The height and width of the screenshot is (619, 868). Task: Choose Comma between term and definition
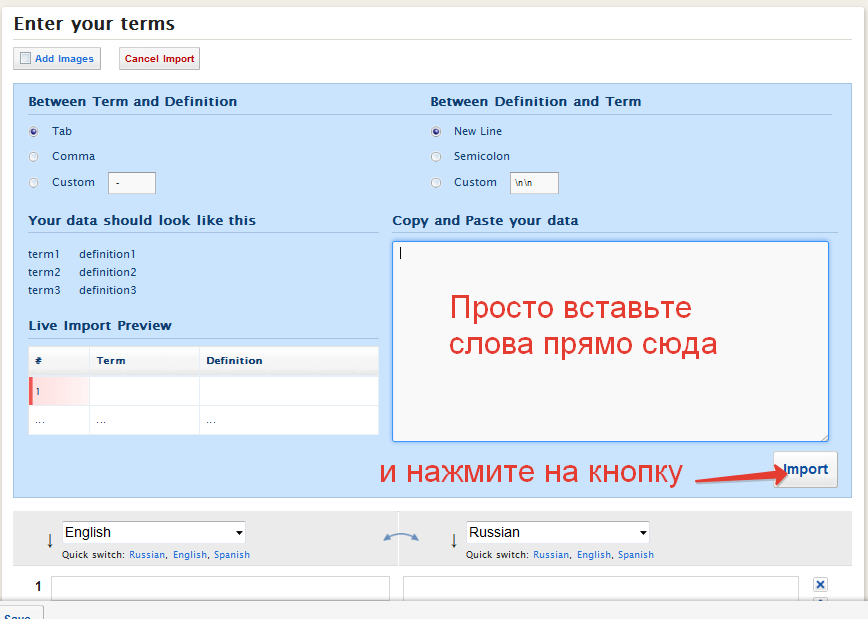pos(34,157)
